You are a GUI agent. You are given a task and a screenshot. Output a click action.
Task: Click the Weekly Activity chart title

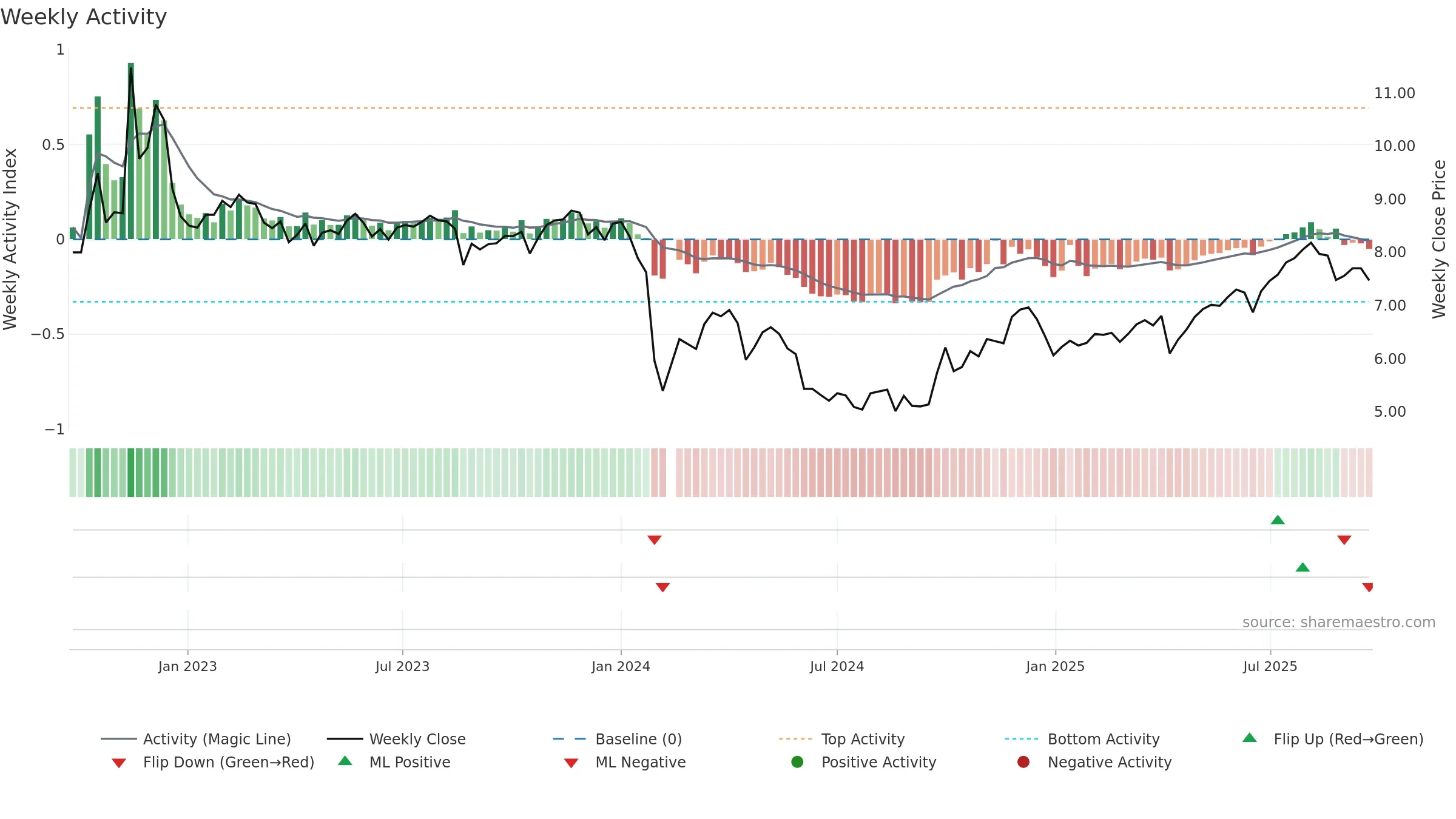pyautogui.click(x=84, y=17)
